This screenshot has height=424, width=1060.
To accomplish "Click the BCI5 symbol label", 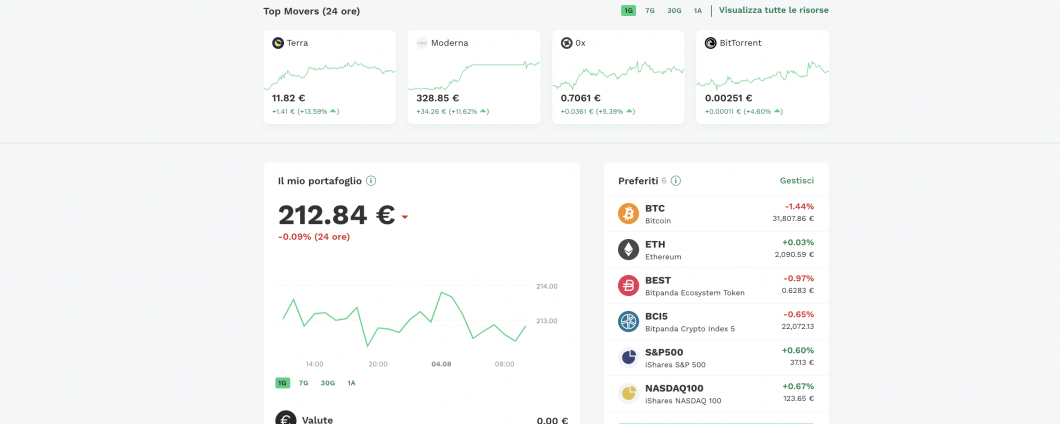I will pyautogui.click(x=656, y=316).
